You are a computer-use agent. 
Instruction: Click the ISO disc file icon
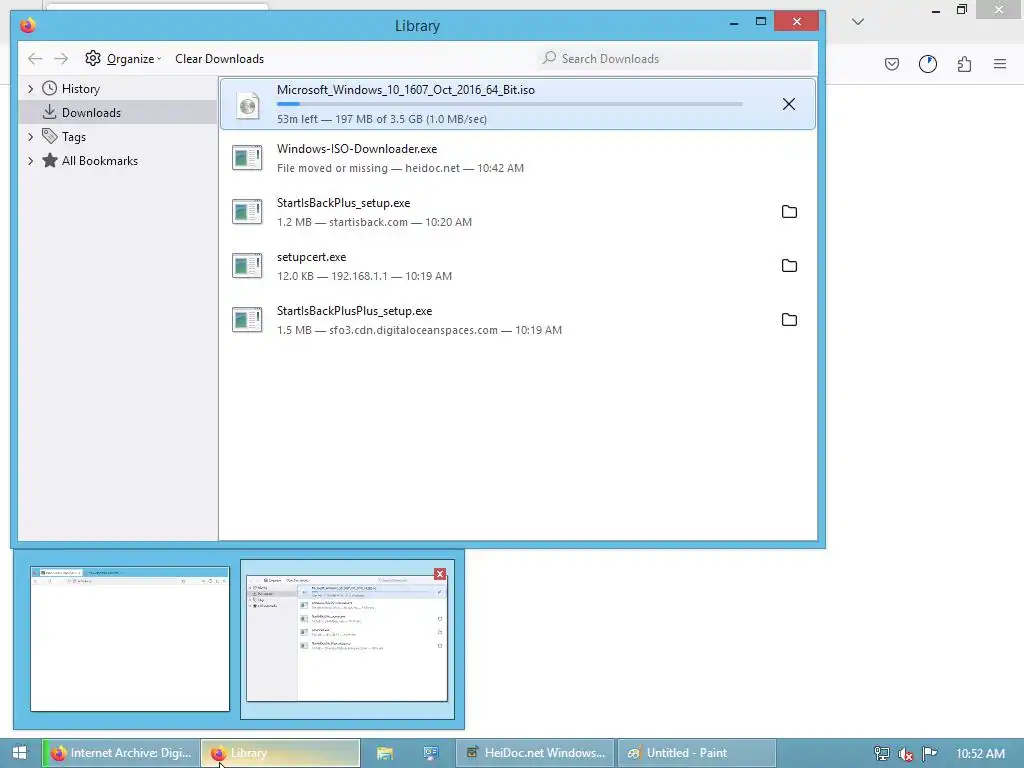pos(248,105)
